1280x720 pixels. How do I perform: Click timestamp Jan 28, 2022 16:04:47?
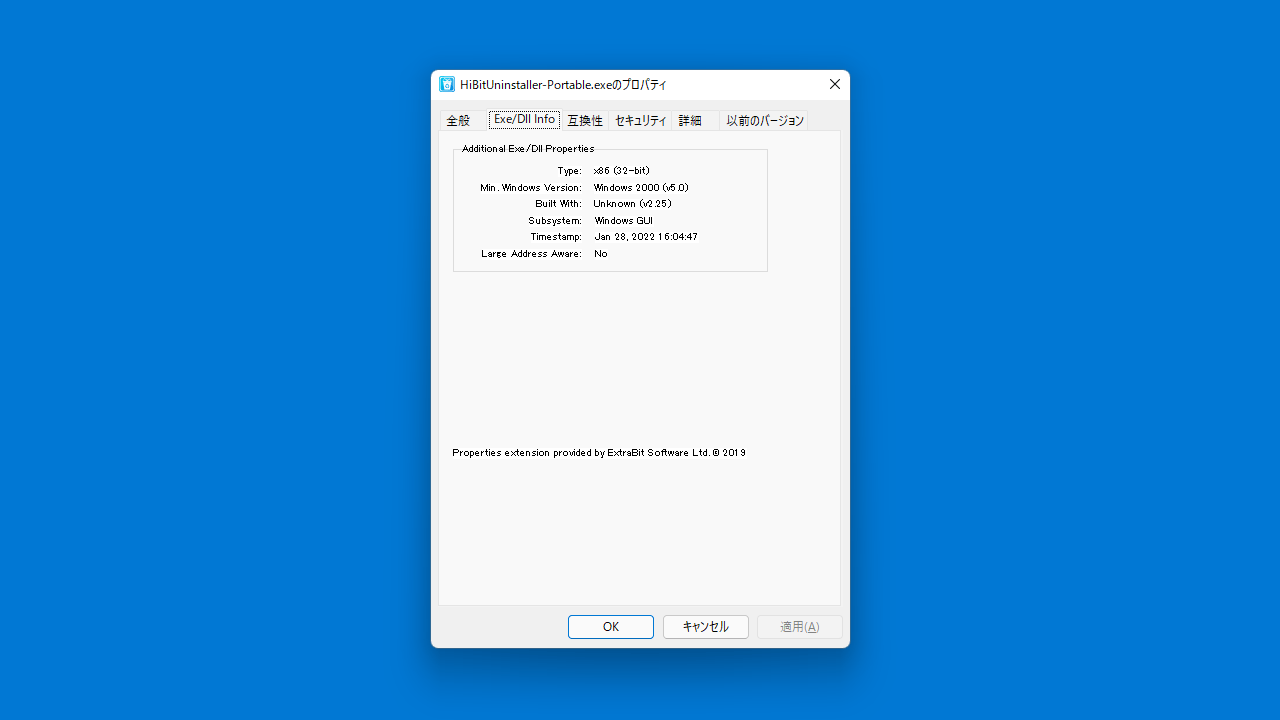[646, 237]
